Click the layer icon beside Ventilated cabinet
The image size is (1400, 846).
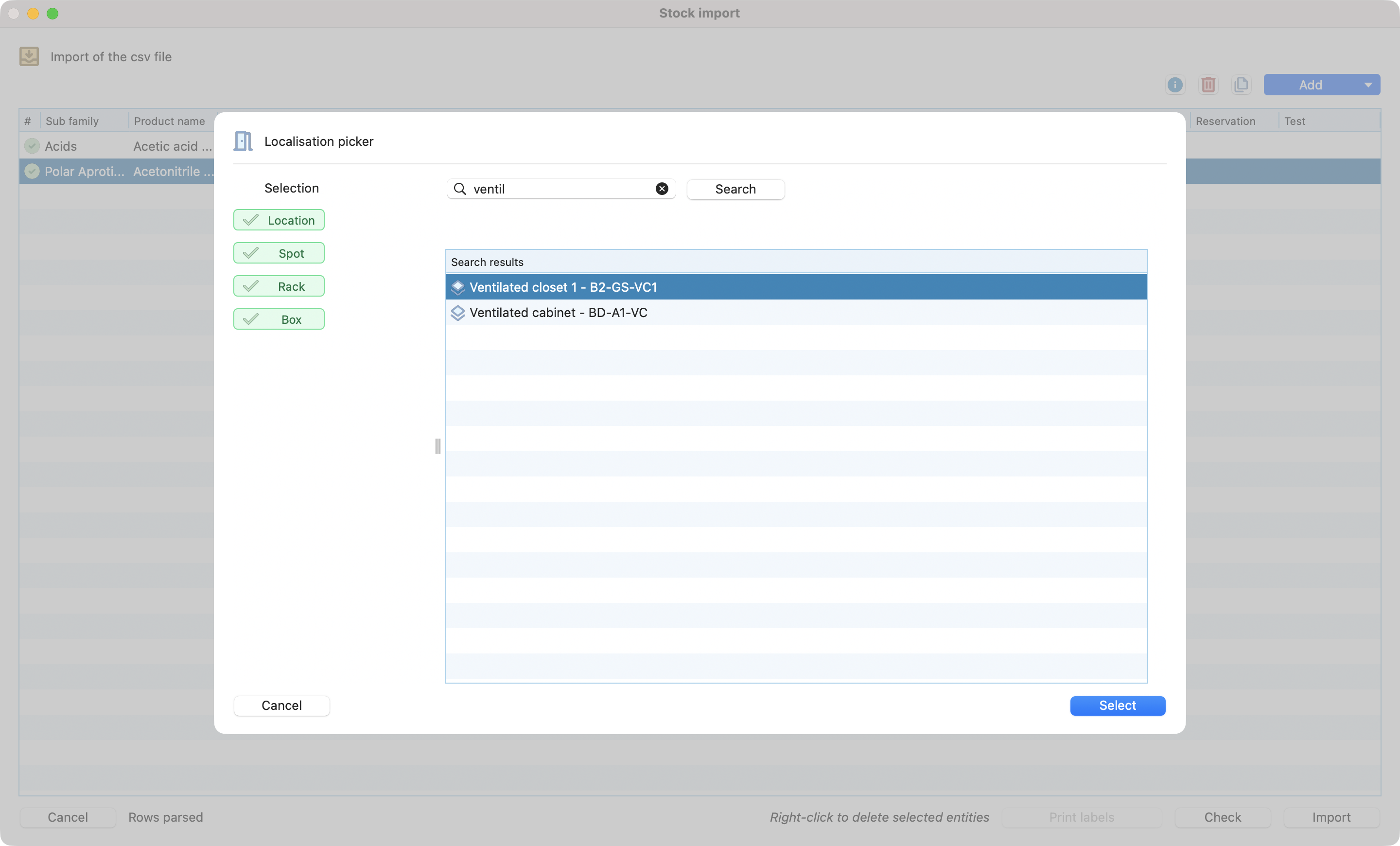[457, 313]
